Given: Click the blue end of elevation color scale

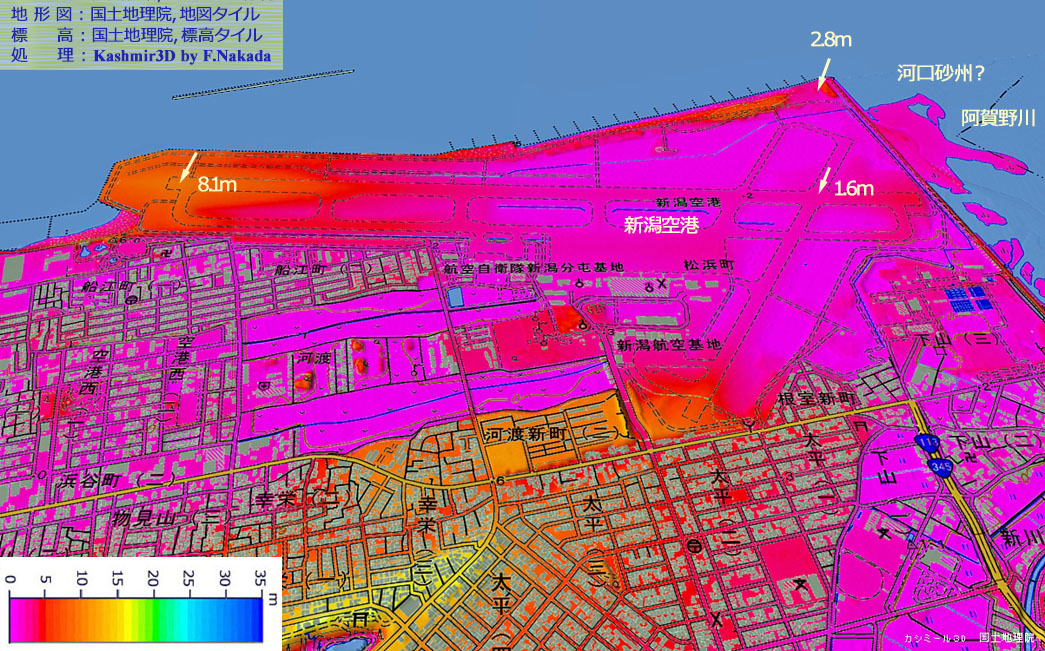Looking at the screenshot, I should [x=252, y=620].
